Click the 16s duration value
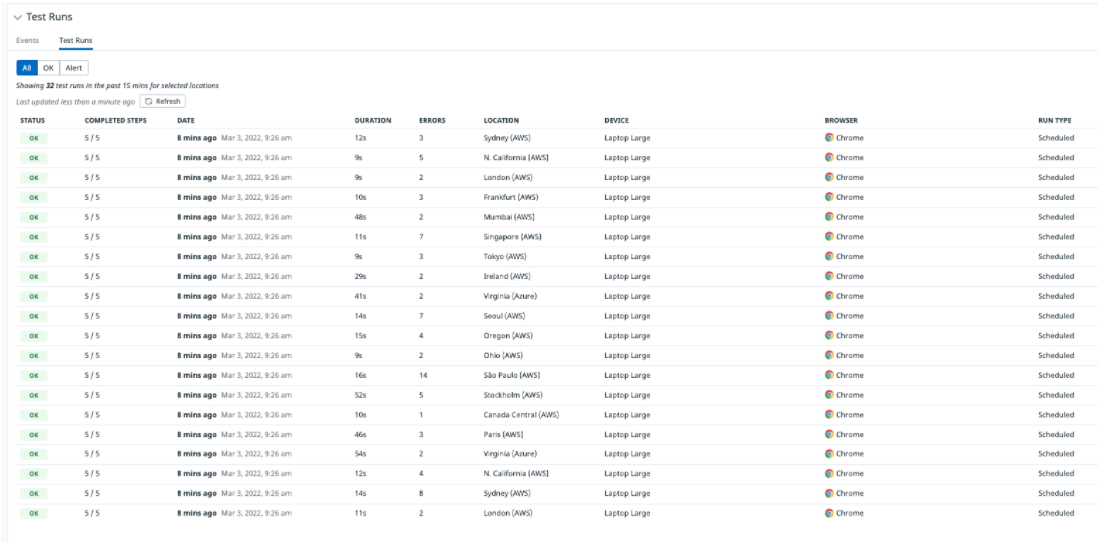 pos(361,375)
